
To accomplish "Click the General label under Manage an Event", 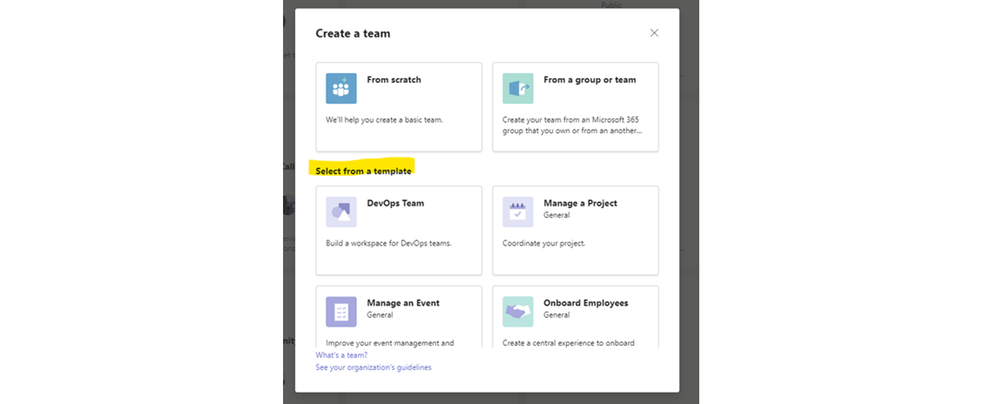I will (380, 315).
